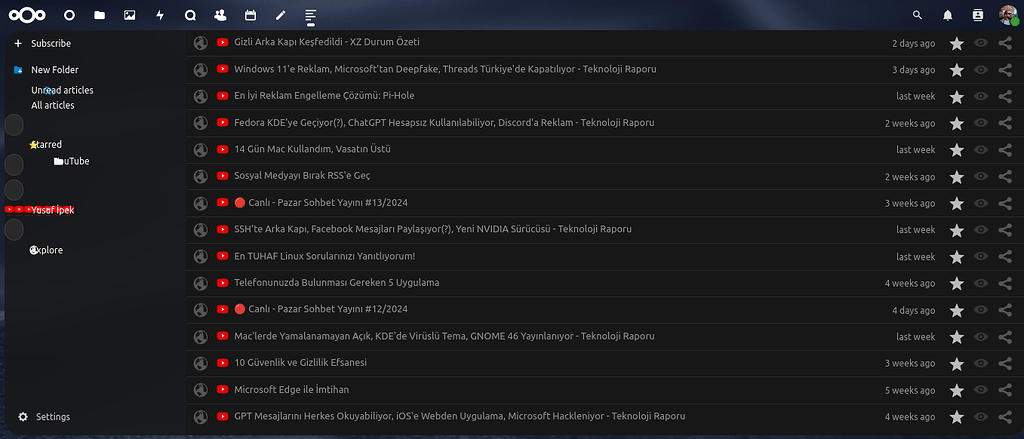
Task: Open the notifications bell
Action: click(x=948, y=15)
